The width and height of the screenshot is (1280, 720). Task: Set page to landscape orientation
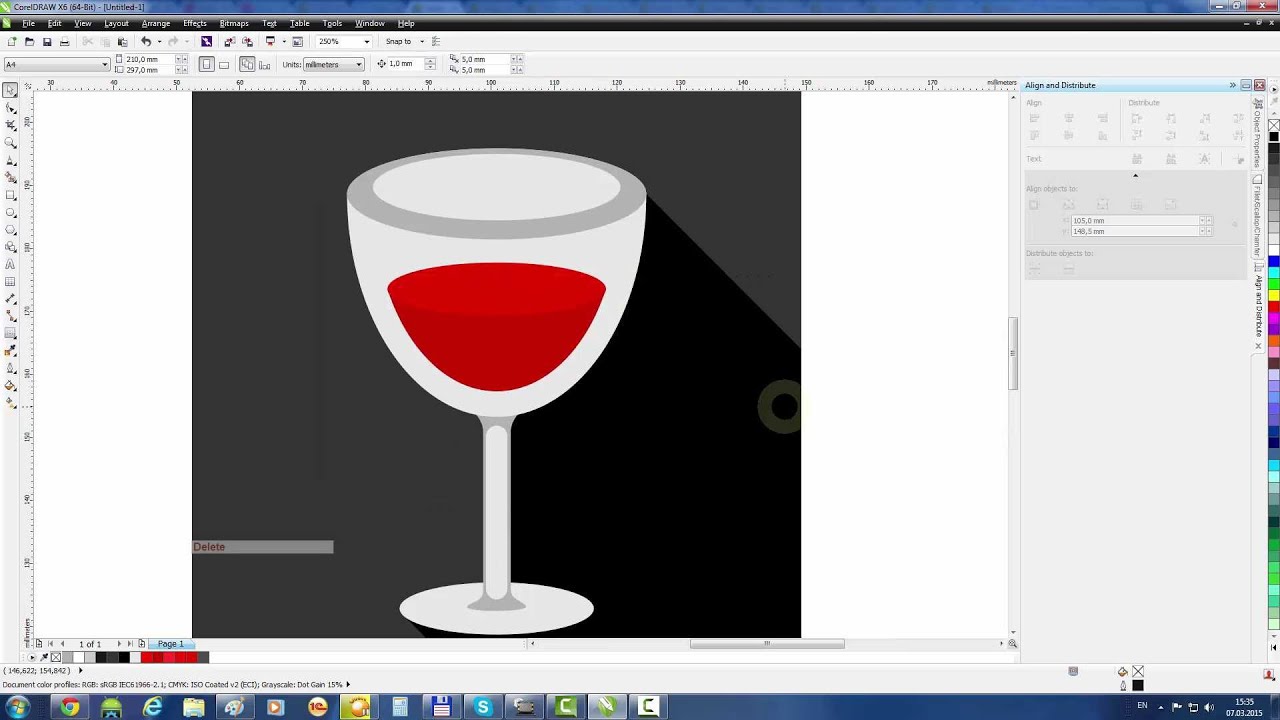[x=224, y=64]
